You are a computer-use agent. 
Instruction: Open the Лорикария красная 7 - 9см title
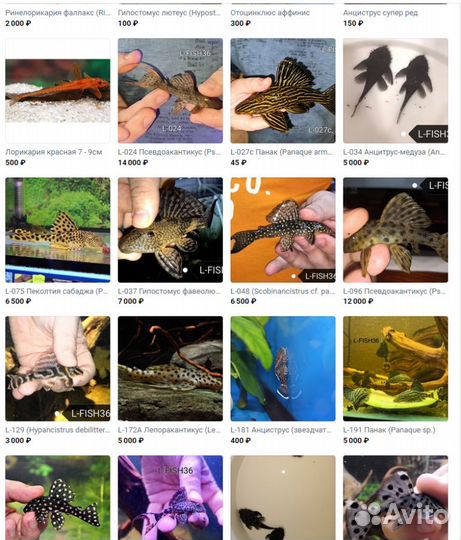click(x=54, y=152)
